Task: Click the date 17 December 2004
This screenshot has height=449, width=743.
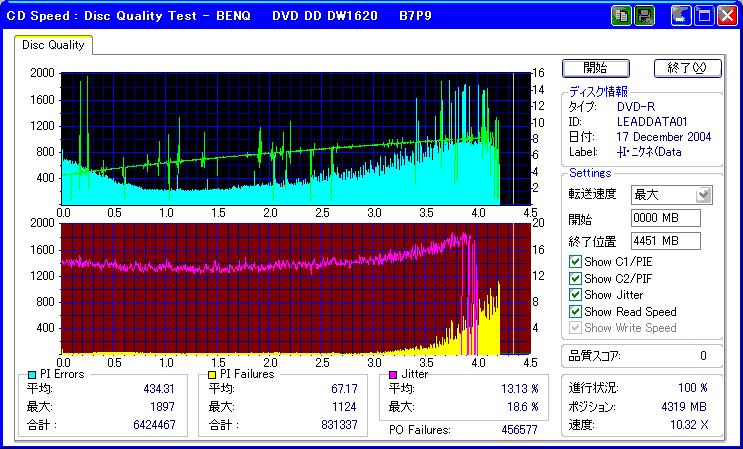Action: [663, 137]
